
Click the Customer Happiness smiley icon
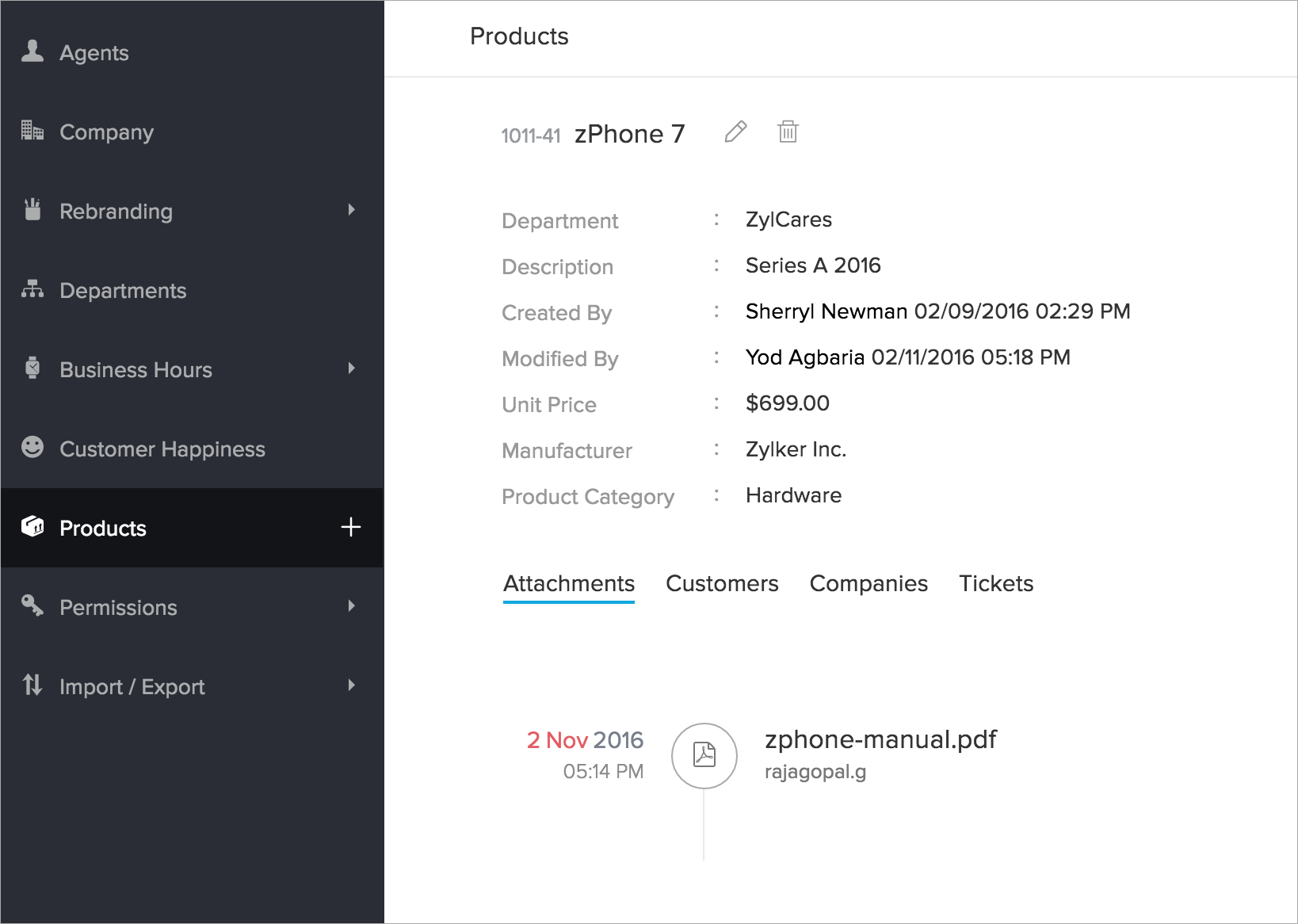[x=32, y=447]
